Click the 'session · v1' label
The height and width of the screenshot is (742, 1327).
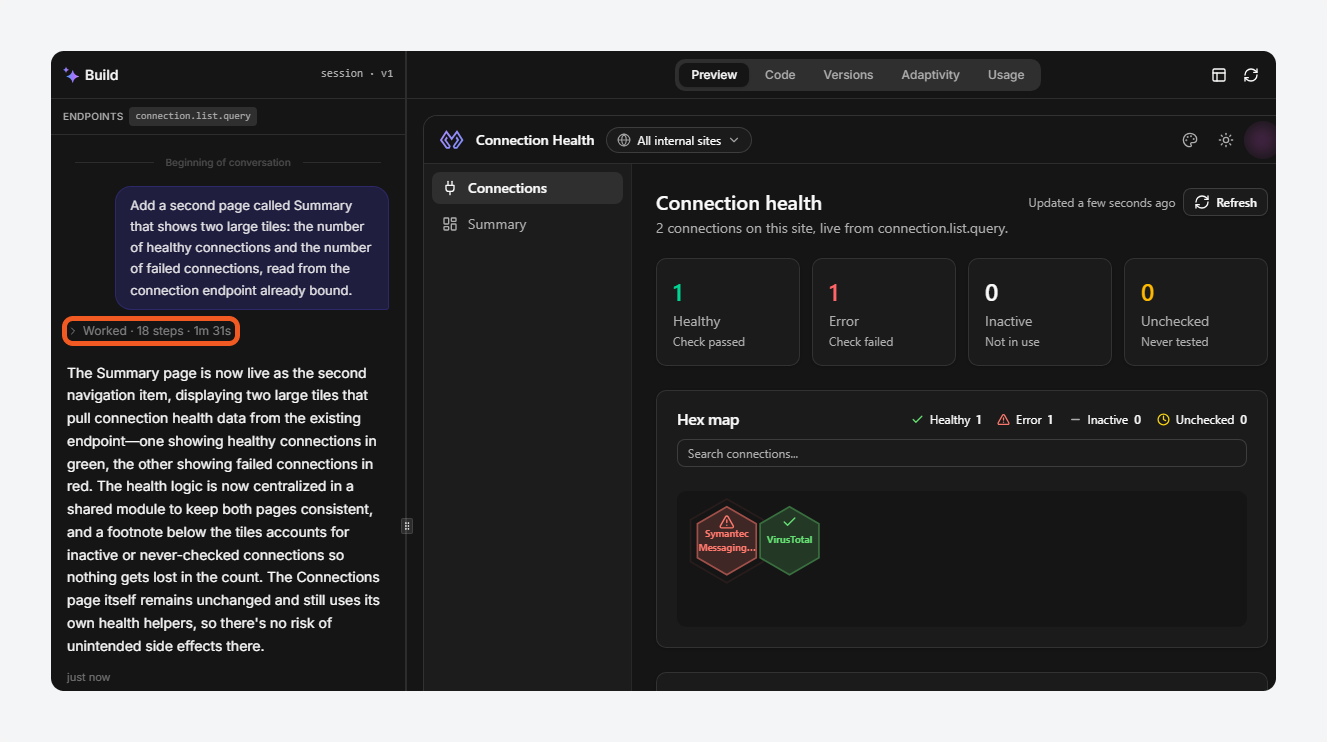357,74
